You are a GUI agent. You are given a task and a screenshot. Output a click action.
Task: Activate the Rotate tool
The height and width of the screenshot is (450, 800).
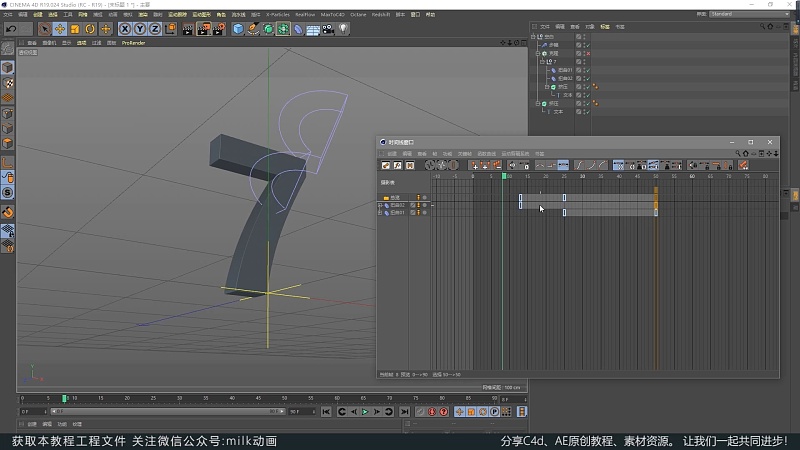tap(90, 29)
